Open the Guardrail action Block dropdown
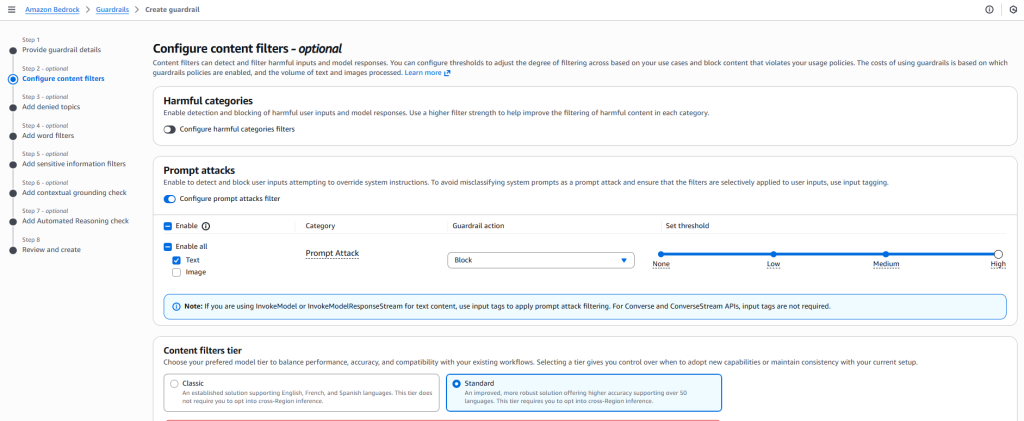1024x421 pixels. (x=541, y=260)
